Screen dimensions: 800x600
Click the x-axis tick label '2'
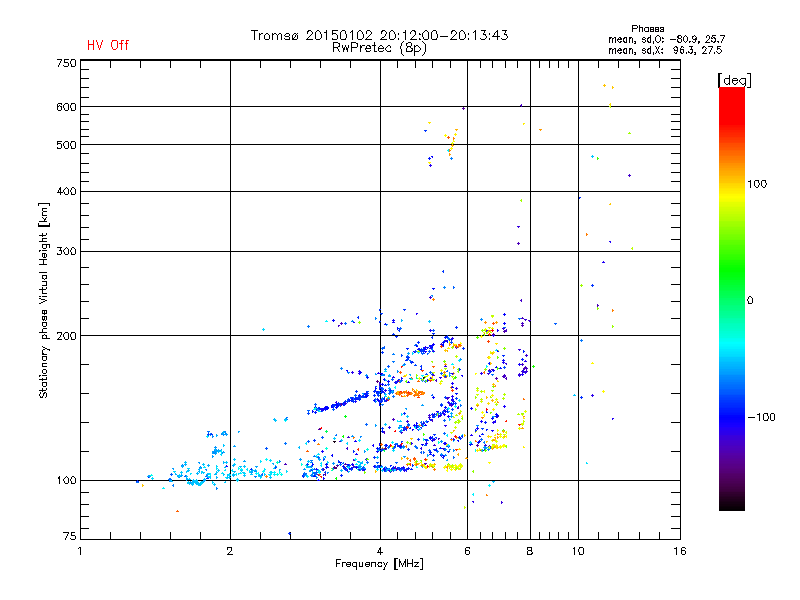(x=230, y=551)
